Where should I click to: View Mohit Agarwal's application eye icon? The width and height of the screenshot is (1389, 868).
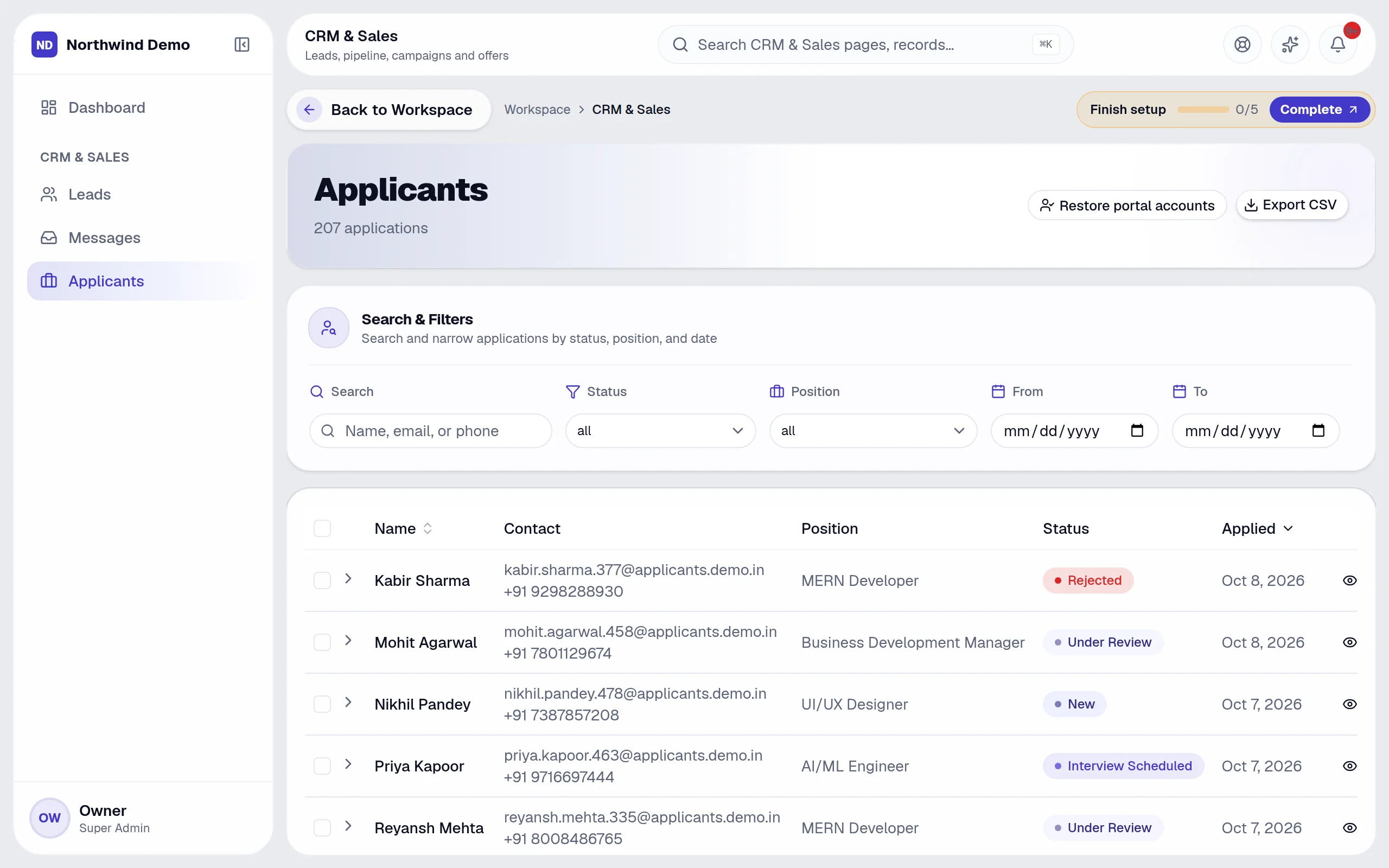pos(1349,642)
